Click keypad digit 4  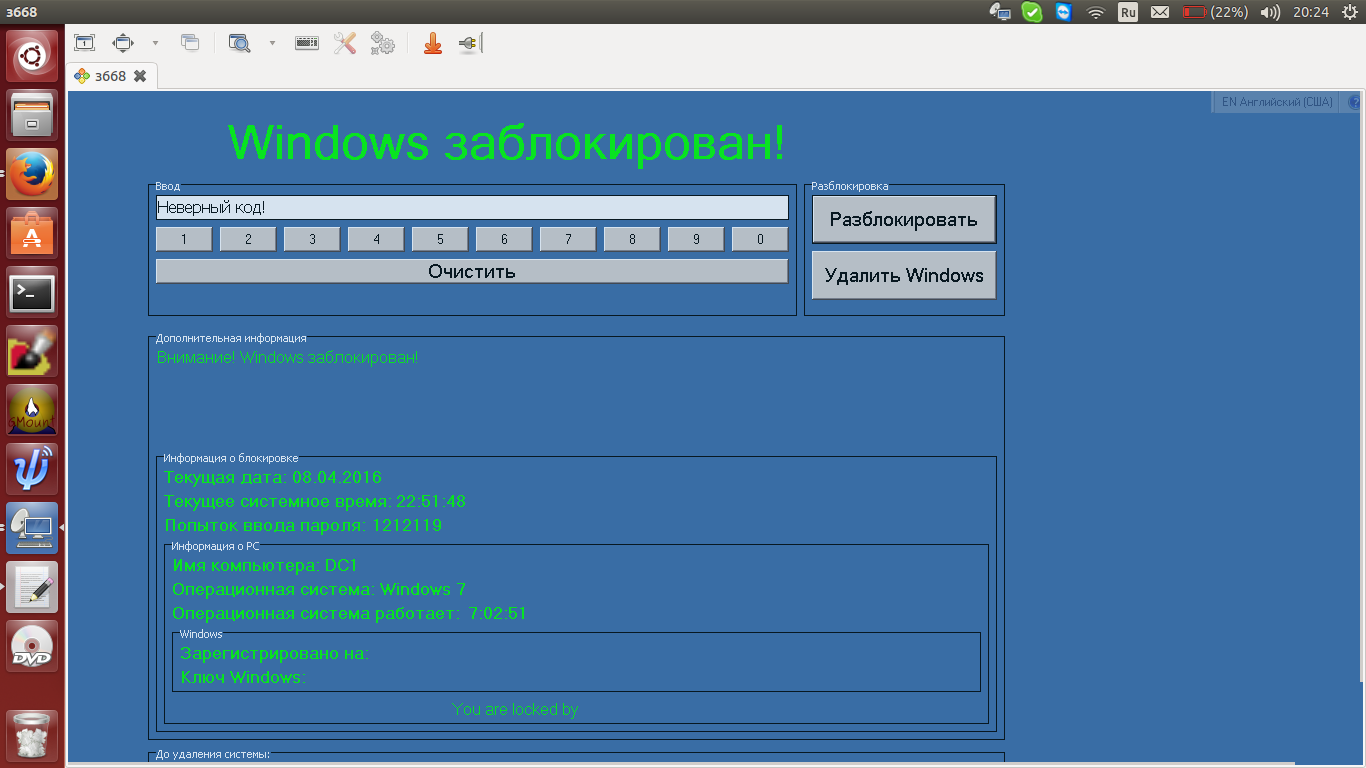pos(376,239)
